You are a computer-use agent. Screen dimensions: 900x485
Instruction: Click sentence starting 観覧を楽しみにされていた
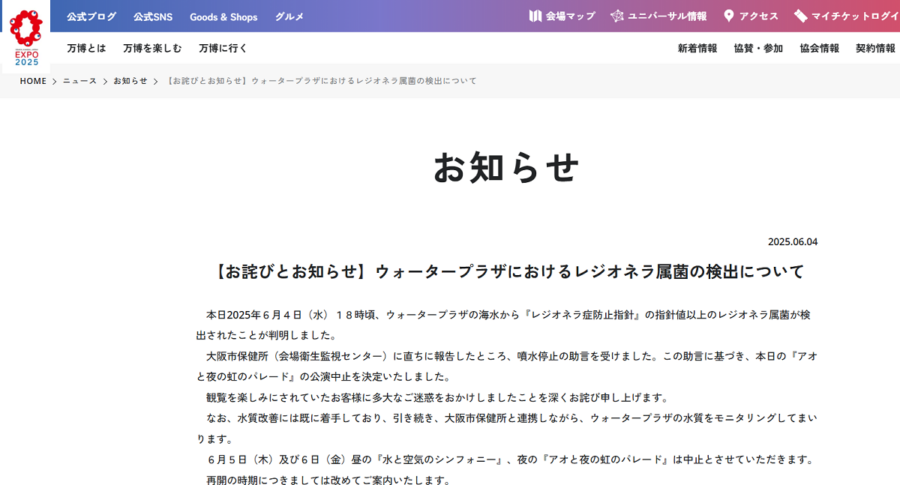[x=437, y=398]
